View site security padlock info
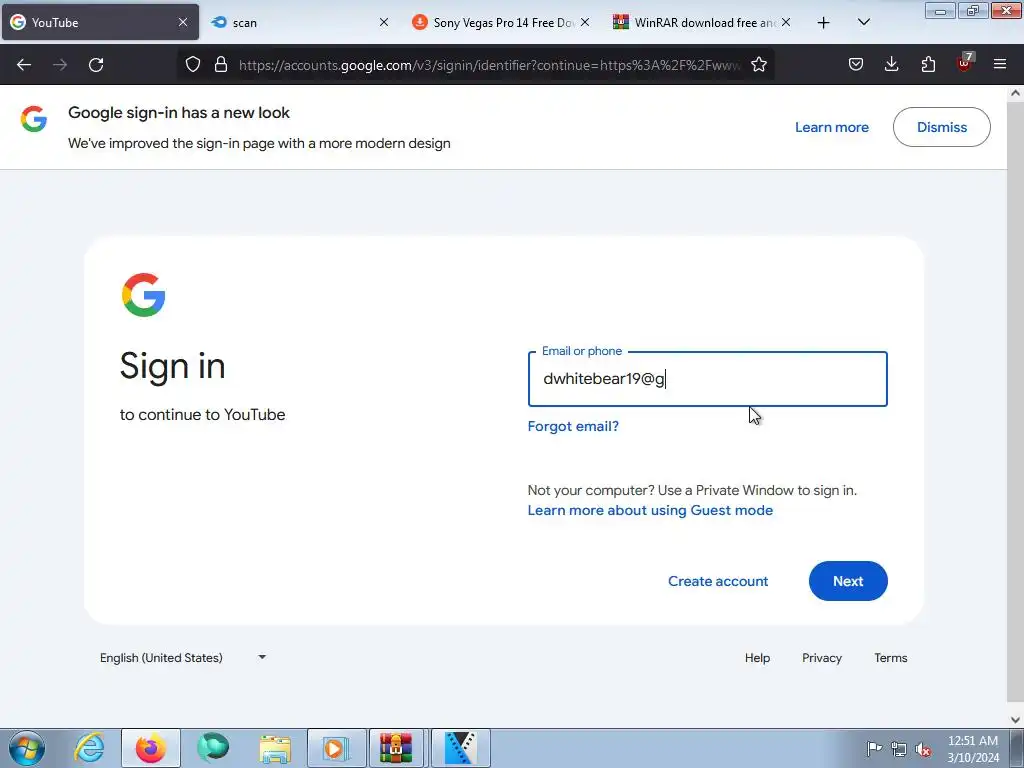 (x=221, y=65)
